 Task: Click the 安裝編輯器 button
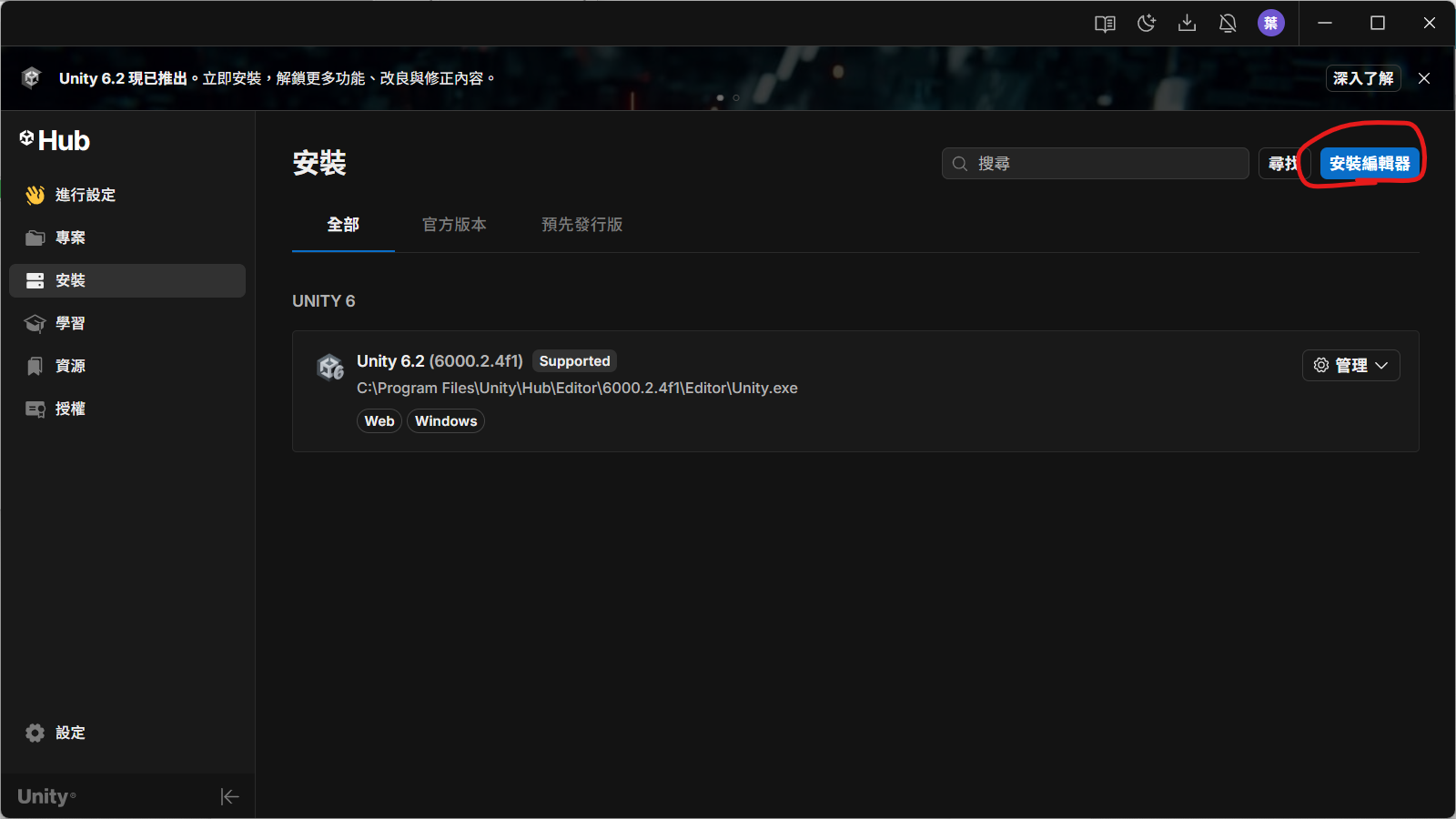pos(1370,164)
